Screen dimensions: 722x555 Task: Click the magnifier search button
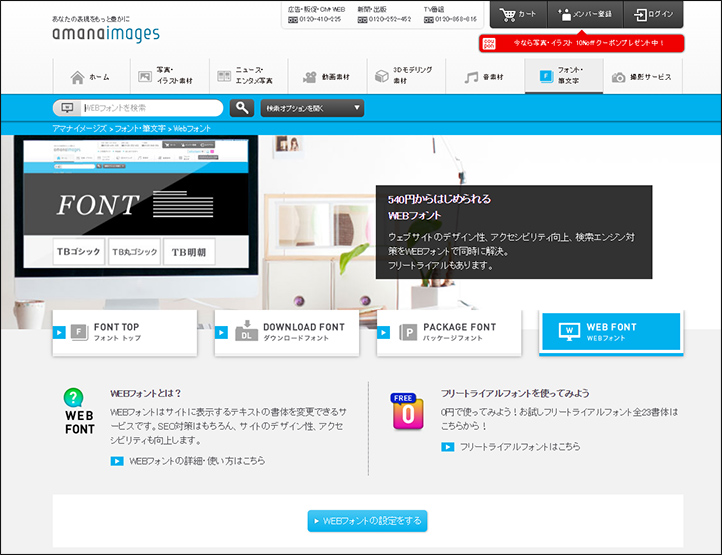coord(242,108)
